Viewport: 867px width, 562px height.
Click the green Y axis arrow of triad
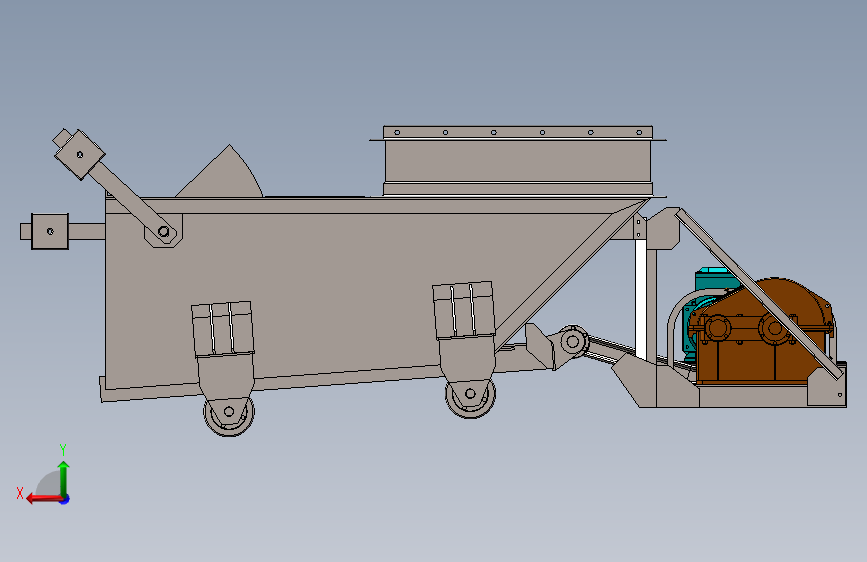click(64, 479)
